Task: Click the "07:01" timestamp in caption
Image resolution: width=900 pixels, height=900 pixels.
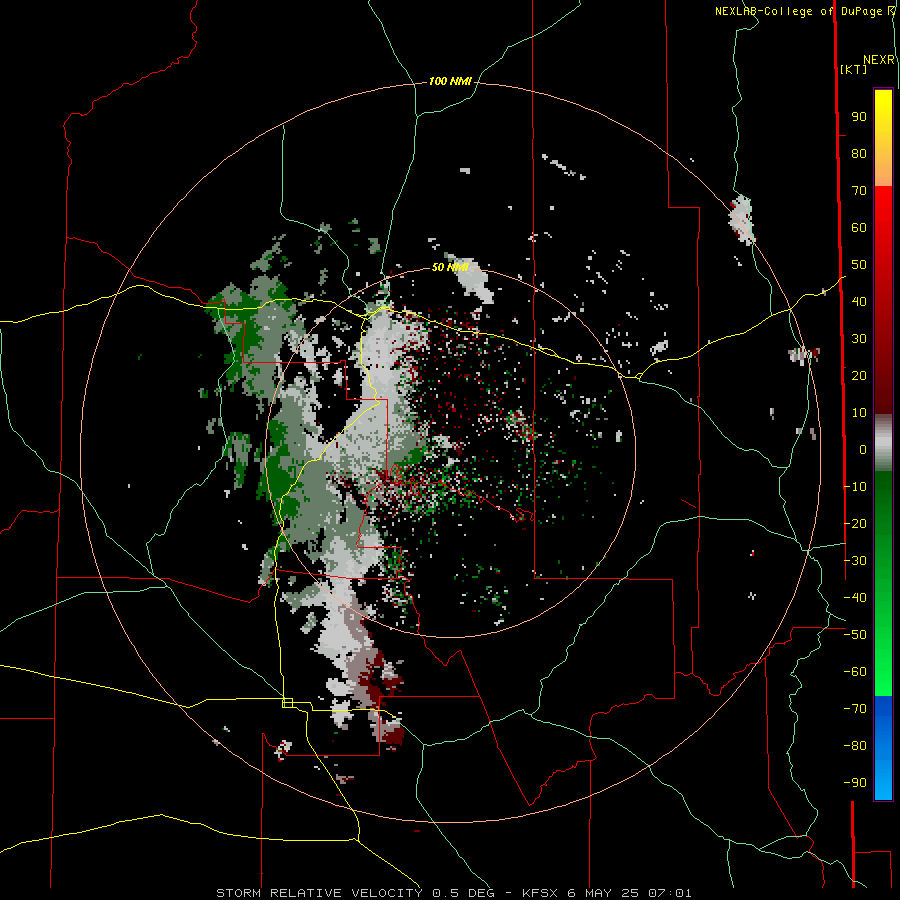Action: pos(669,893)
